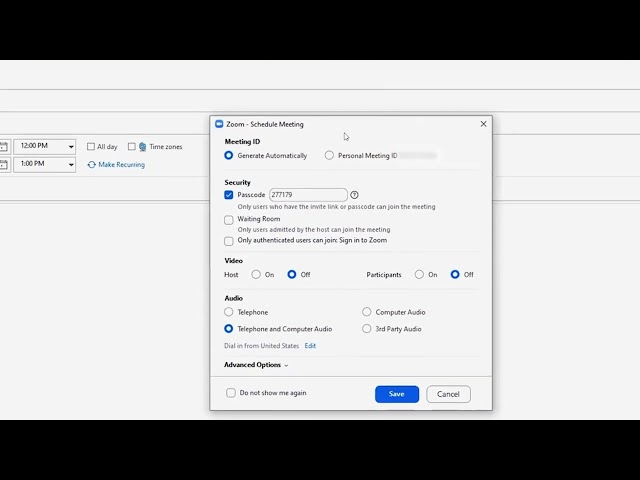Viewport: 640px width, 480px height.
Task: Click the Cancel button
Action: (448, 394)
